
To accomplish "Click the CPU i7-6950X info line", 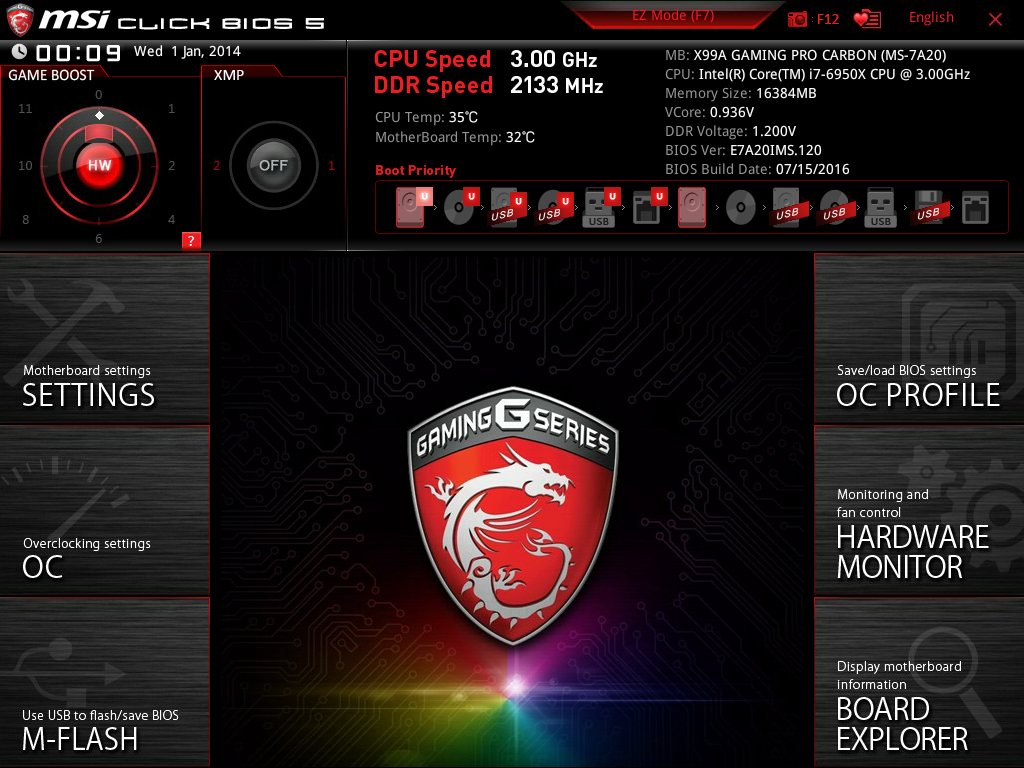I will (817, 74).
